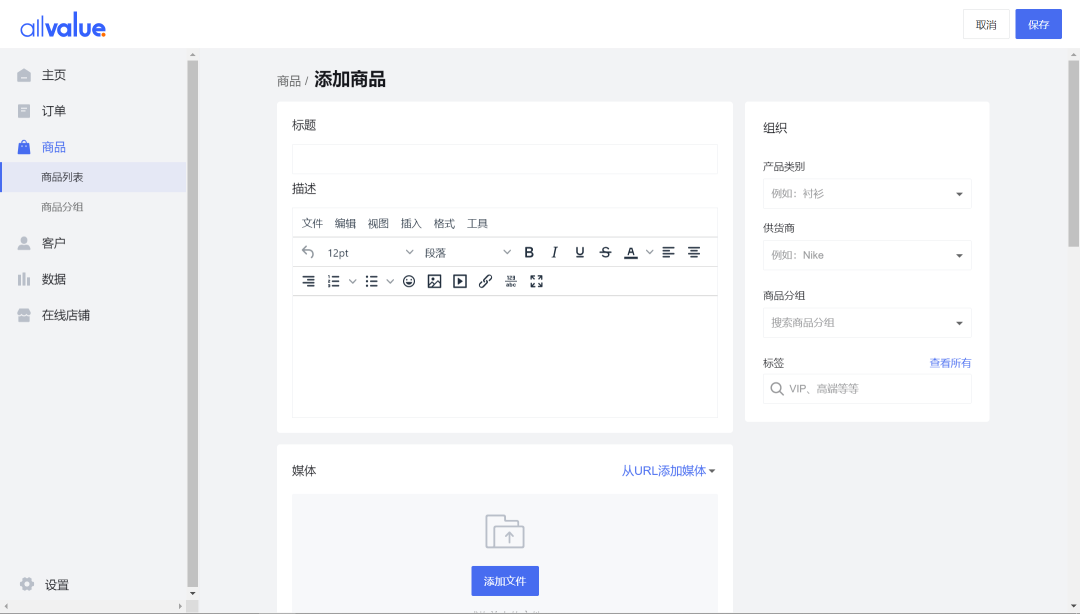1080x614 pixels.
Task: Align text right
Action: tap(308, 281)
